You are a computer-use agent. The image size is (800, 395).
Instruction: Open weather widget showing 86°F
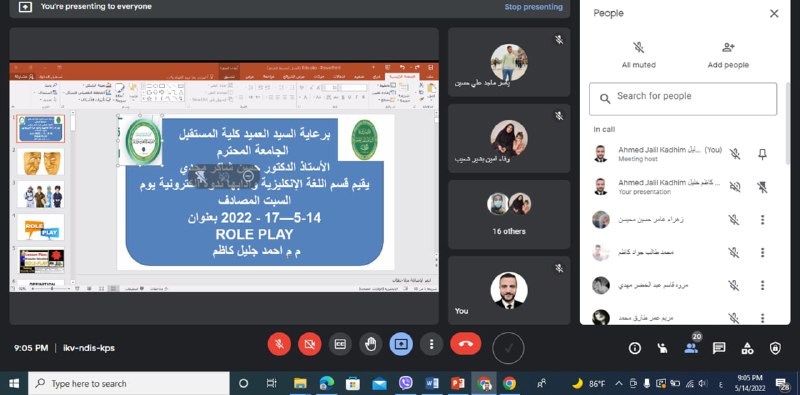click(x=588, y=383)
